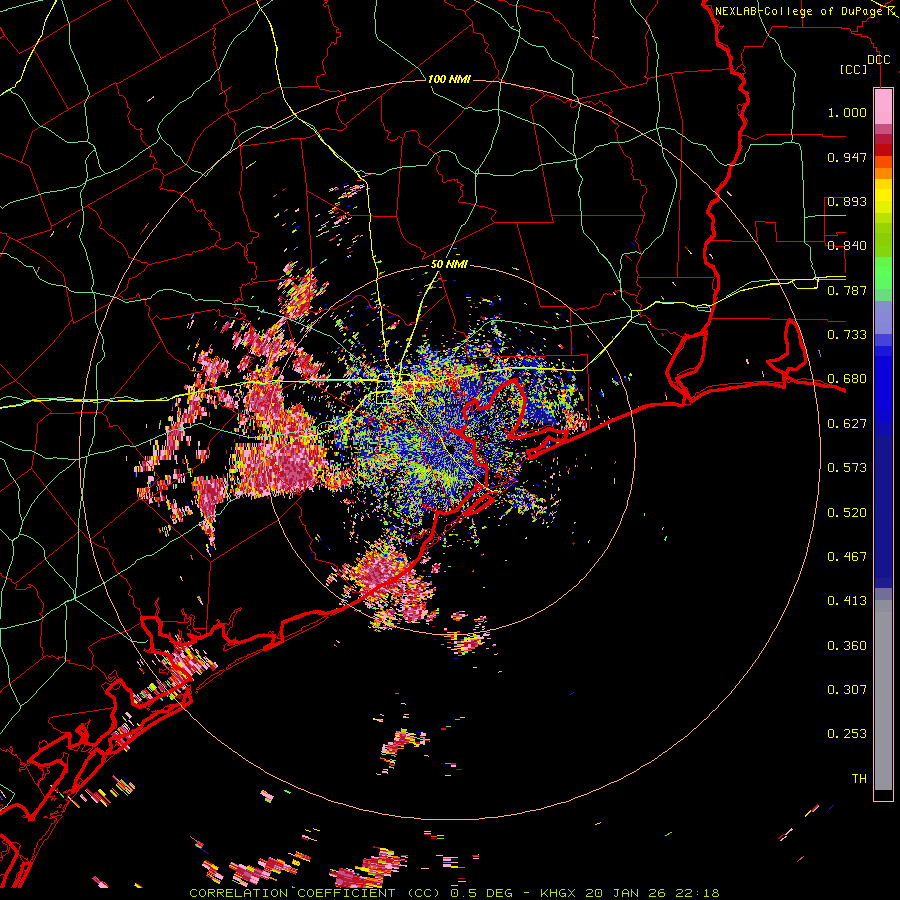Screen dimensions: 900x900
Task: Select the 0.573 scale value
Action: pos(847,468)
